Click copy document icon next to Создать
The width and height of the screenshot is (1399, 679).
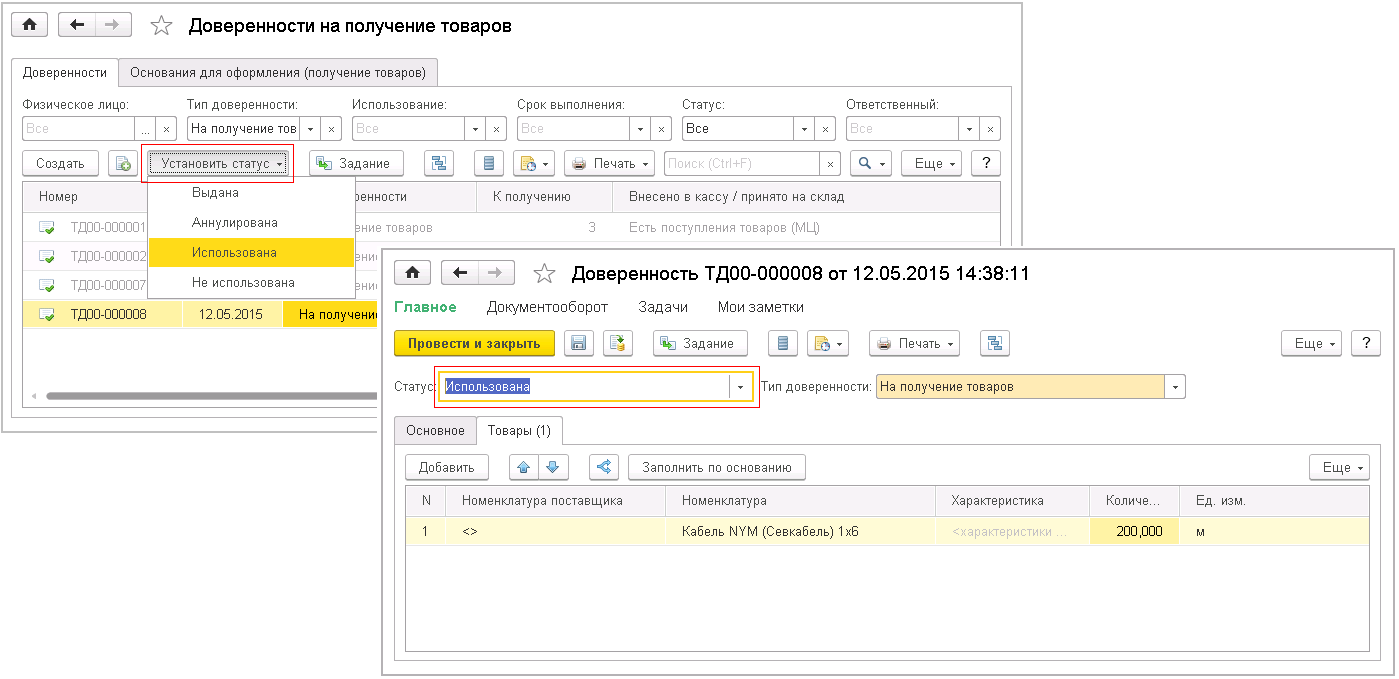(x=123, y=163)
